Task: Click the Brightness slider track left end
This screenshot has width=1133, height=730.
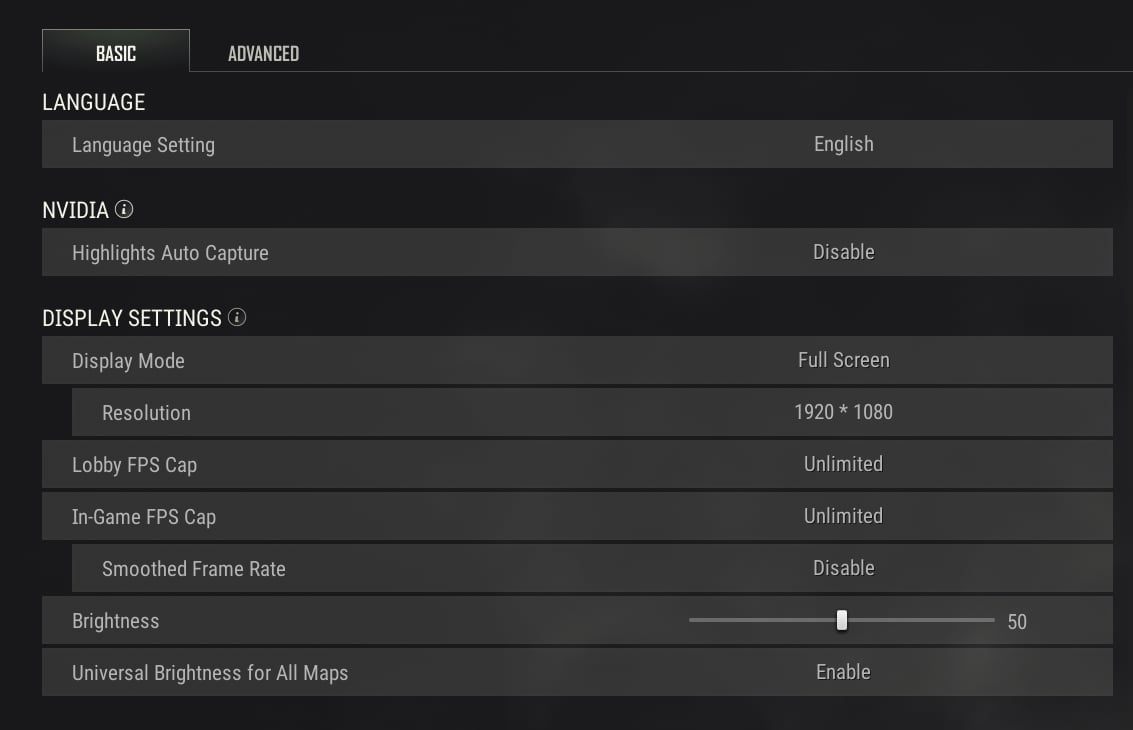Action: 694,621
